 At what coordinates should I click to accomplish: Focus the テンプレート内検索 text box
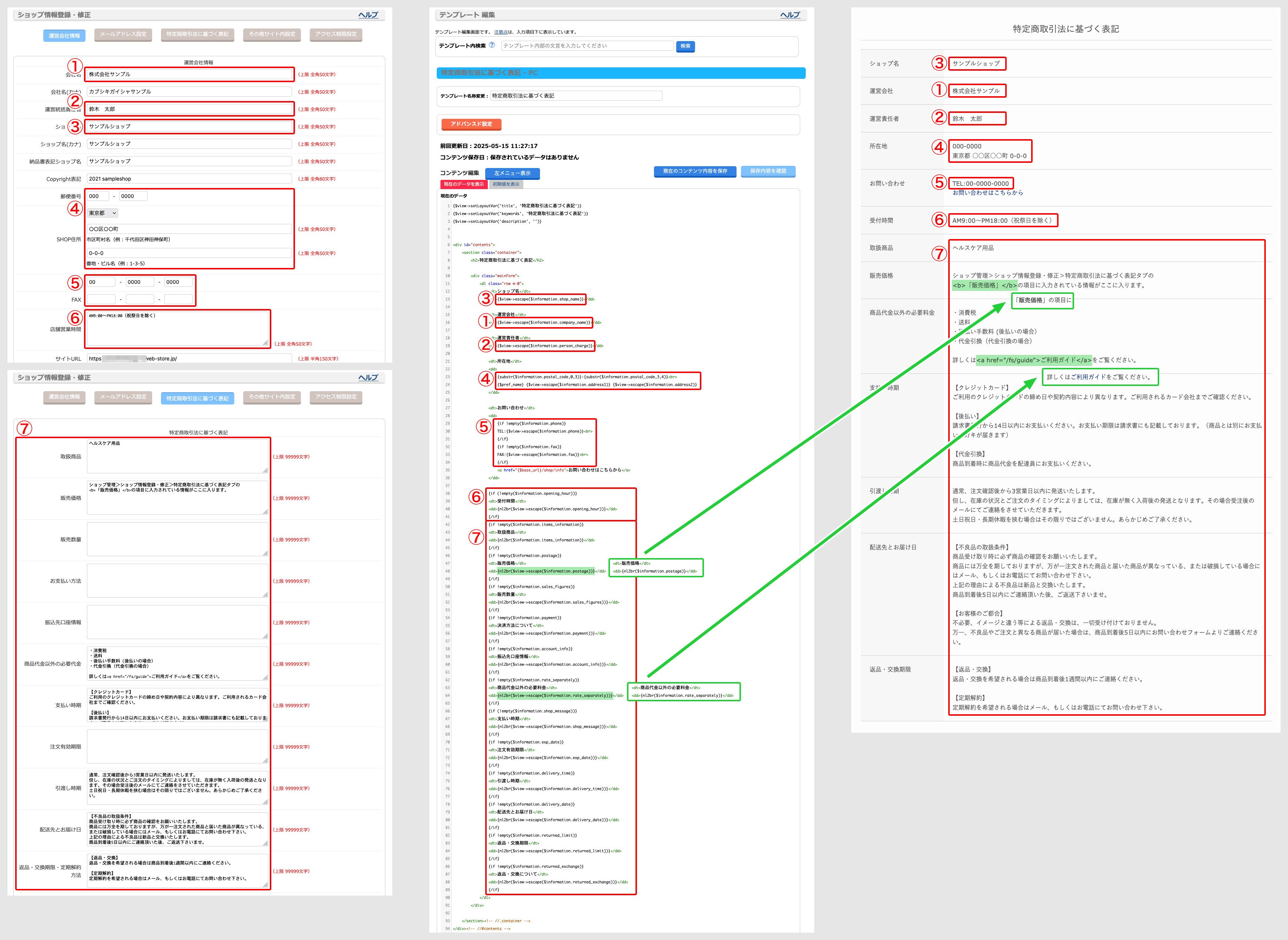pyautogui.click(x=587, y=46)
